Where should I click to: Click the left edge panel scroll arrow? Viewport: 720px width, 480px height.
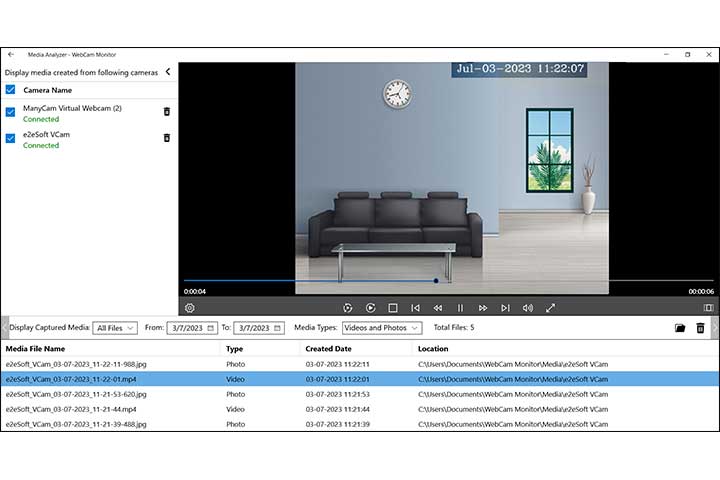point(5,328)
